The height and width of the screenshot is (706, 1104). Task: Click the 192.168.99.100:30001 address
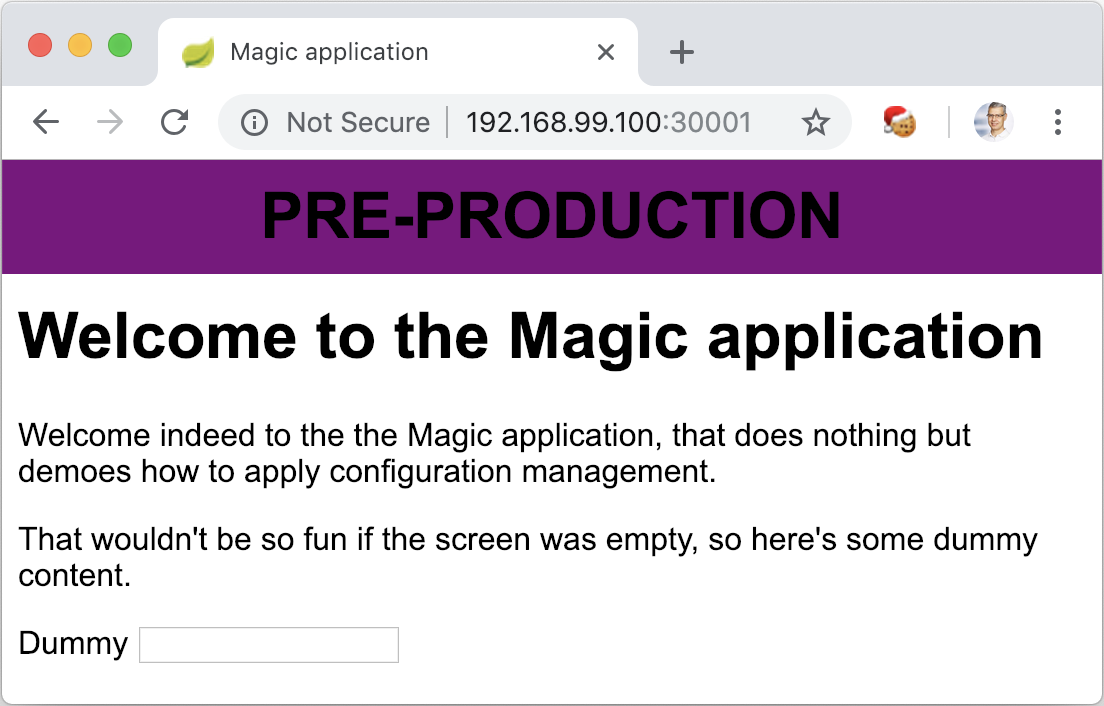click(608, 122)
